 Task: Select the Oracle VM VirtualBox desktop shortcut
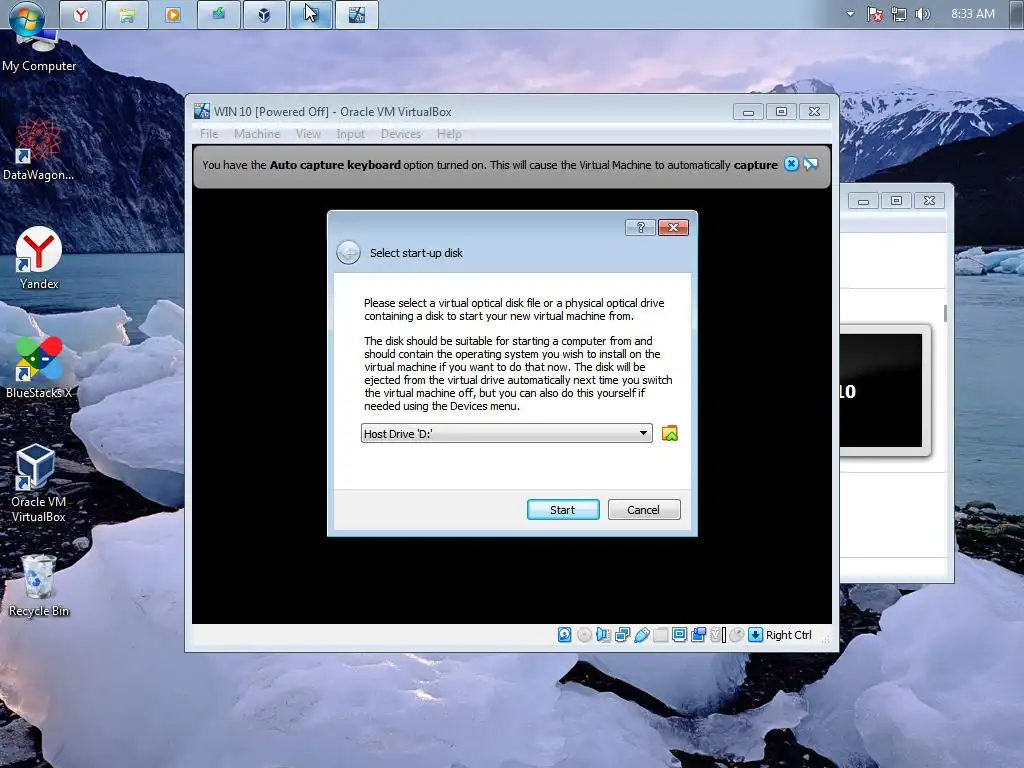pyautogui.click(x=39, y=483)
